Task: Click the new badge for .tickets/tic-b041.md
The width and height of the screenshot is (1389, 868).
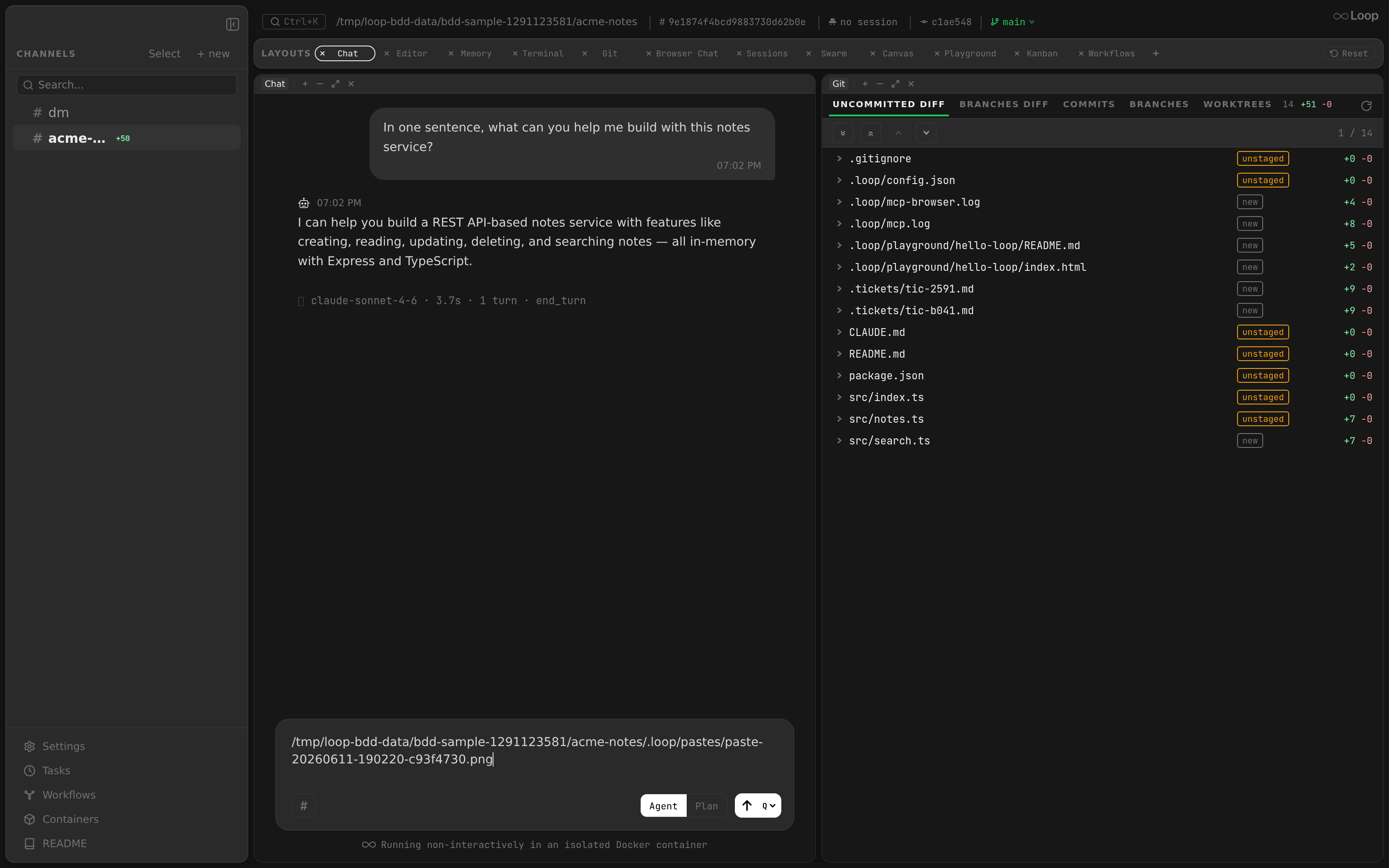Action: click(1250, 311)
